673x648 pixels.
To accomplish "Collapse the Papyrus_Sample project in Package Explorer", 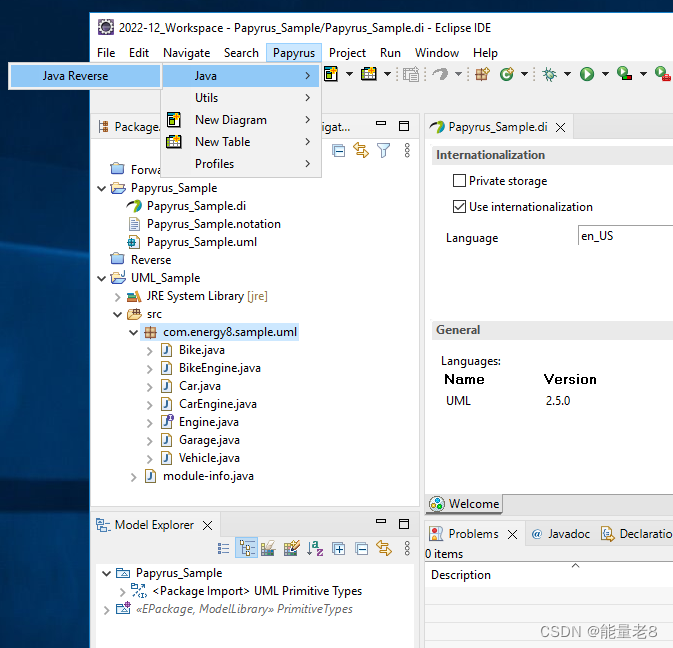I will point(102,188).
